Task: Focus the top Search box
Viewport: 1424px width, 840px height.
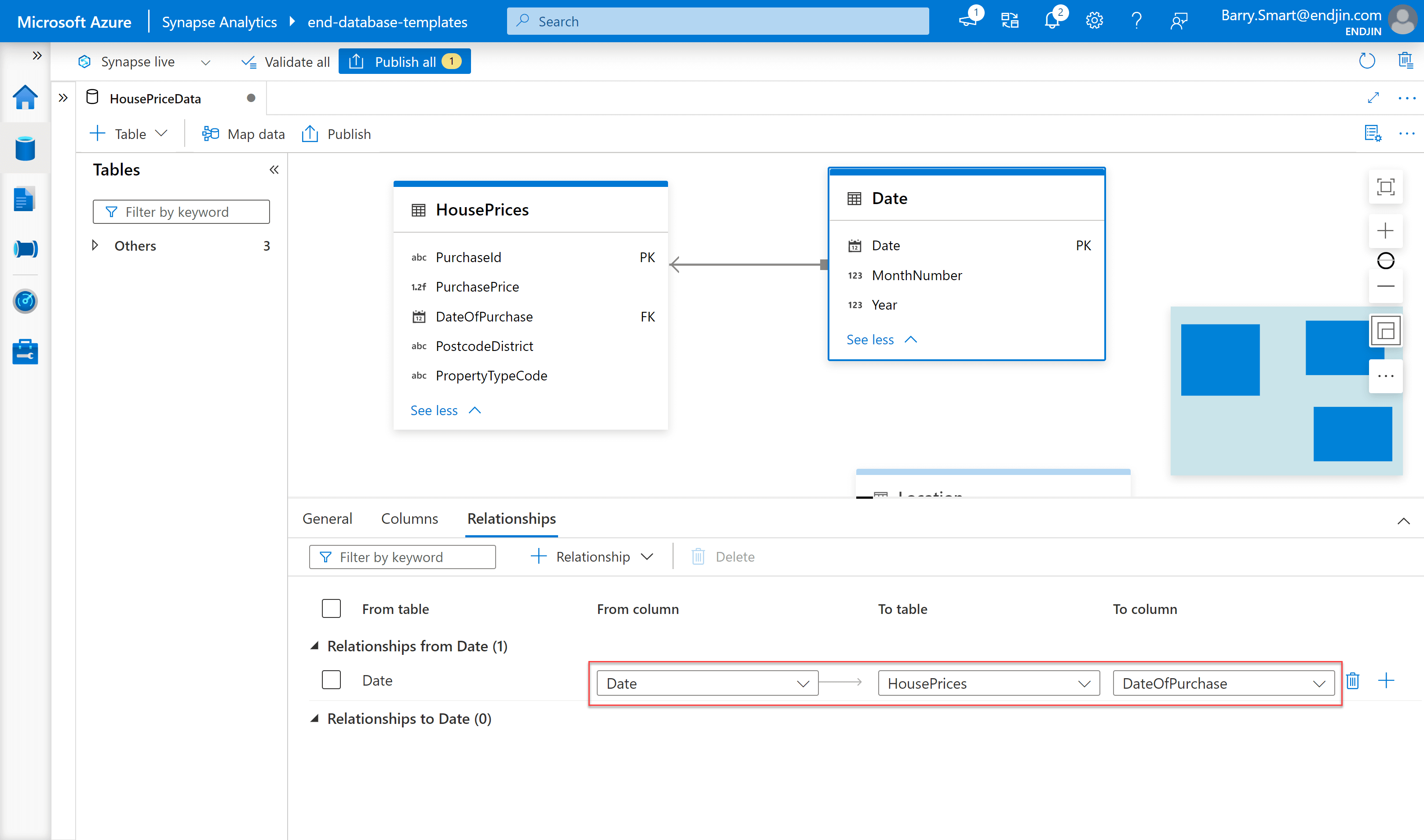Action: pyautogui.click(x=718, y=21)
